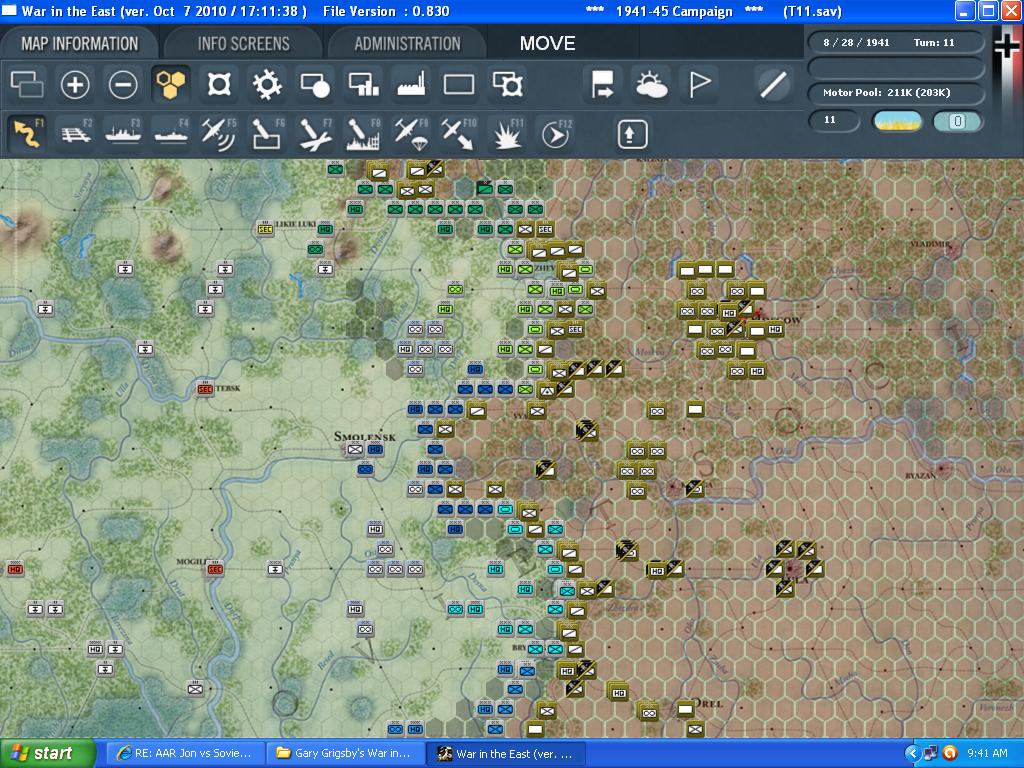
Task: Toggle the rectangle with circle overlay icon
Action: [315, 85]
